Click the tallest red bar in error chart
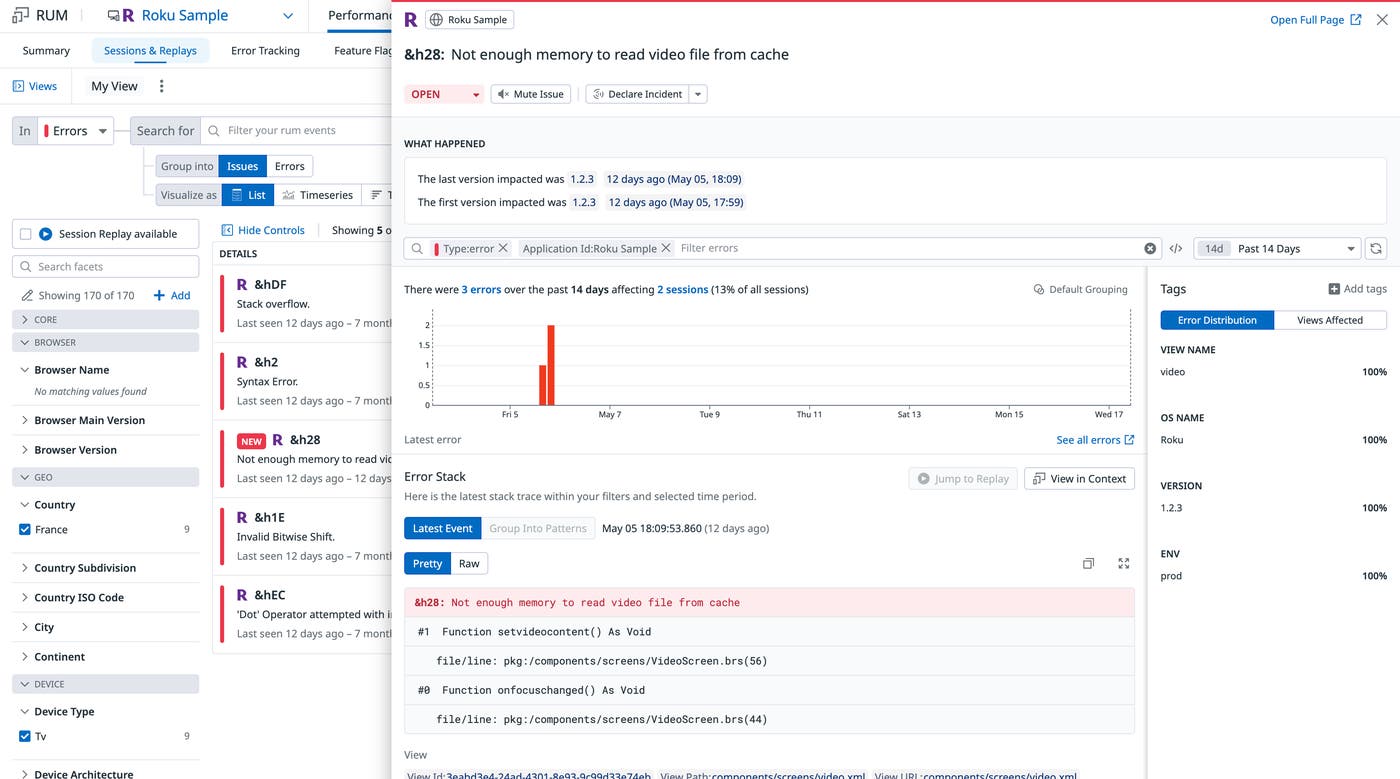This screenshot has height=779, width=1400. [551, 365]
